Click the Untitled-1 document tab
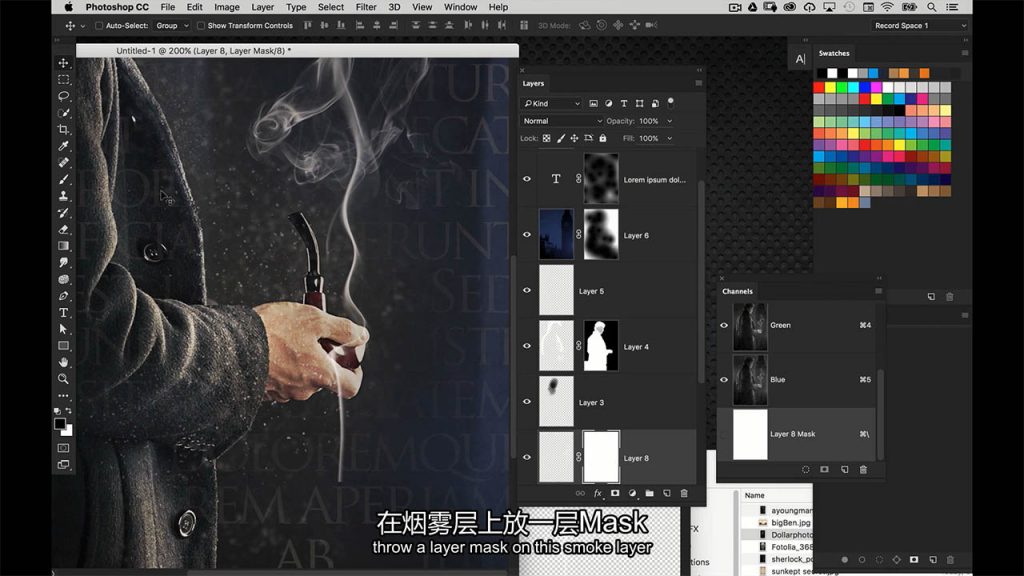1024x576 pixels. click(x=203, y=51)
